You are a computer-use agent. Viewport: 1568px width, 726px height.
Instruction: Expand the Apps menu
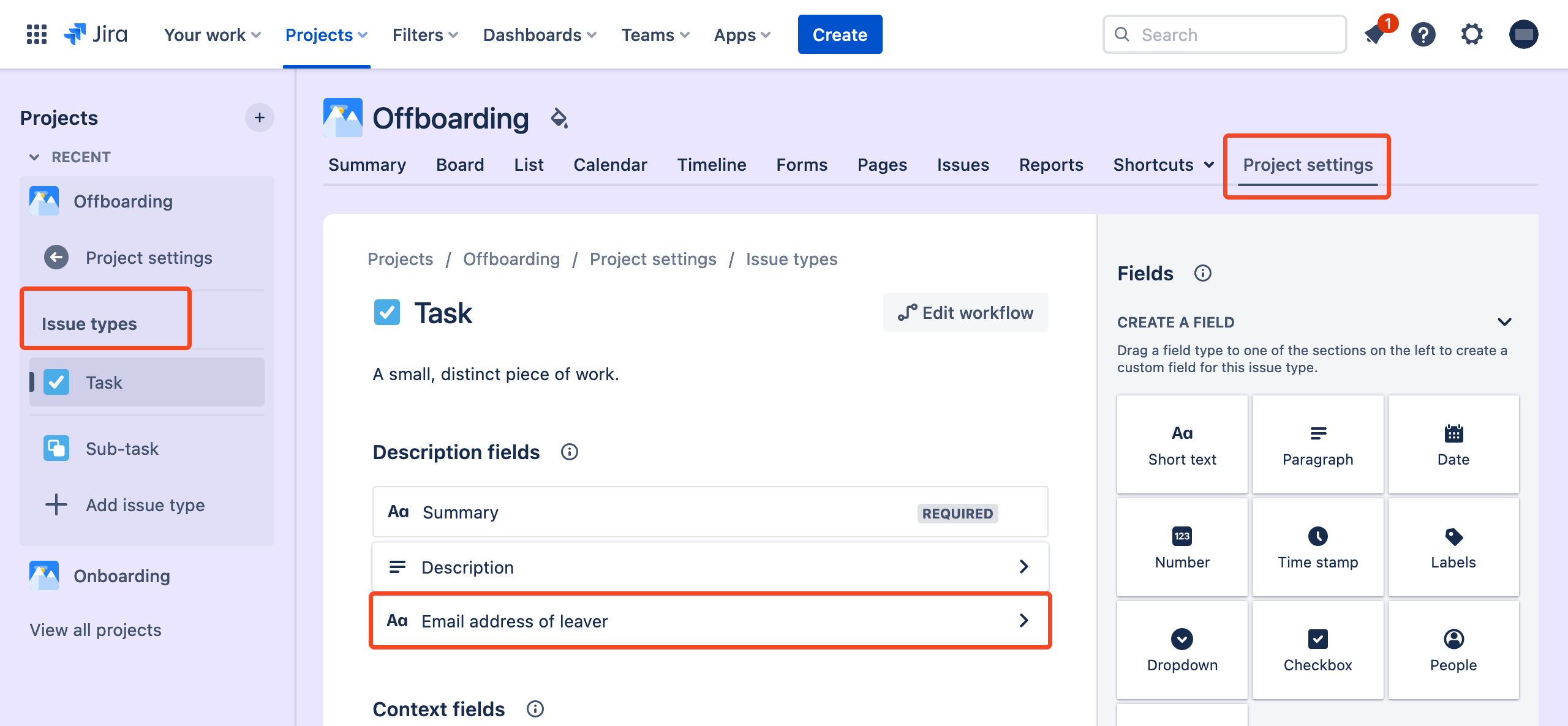(742, 35)
